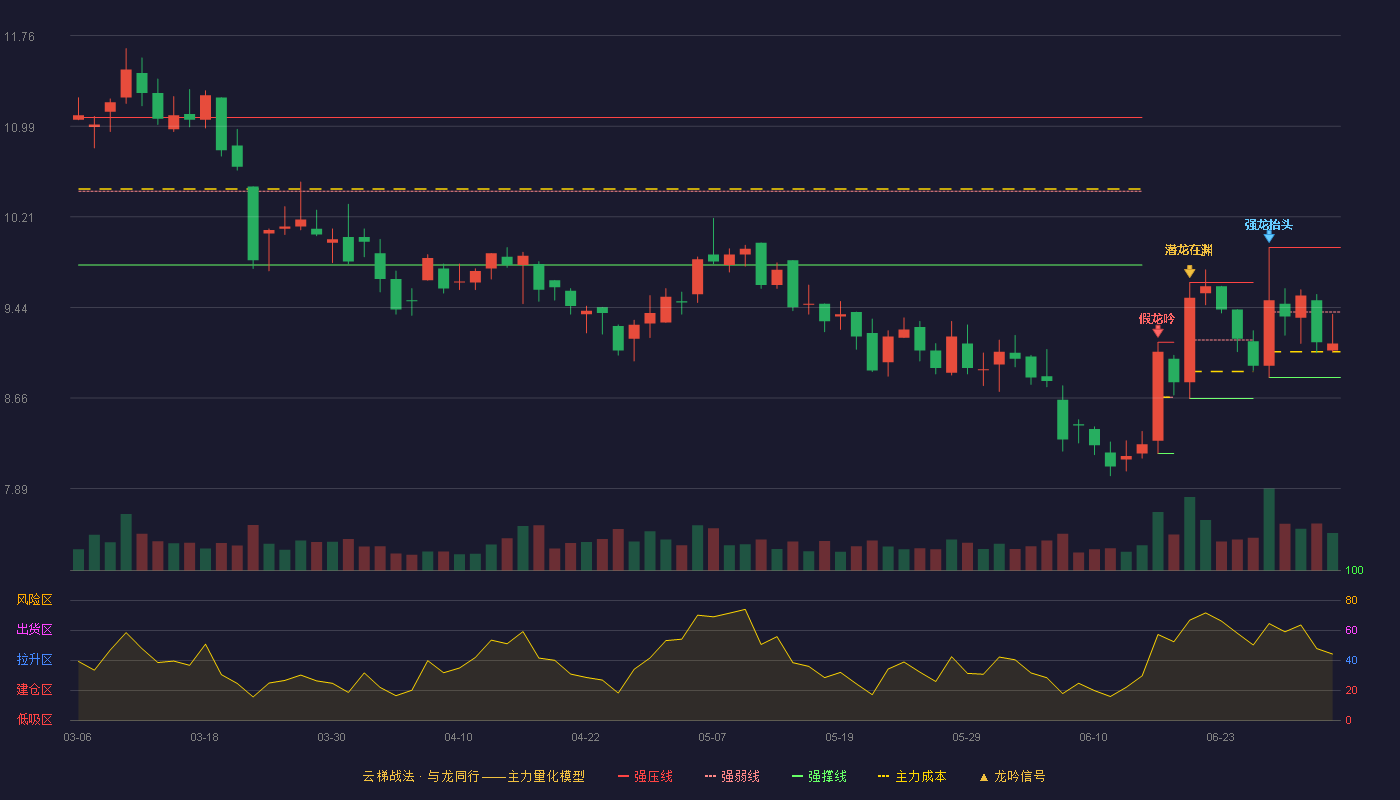Click the 8.66 price axis label
This screenshot has height=800, width=1400.
pos(19,399)
